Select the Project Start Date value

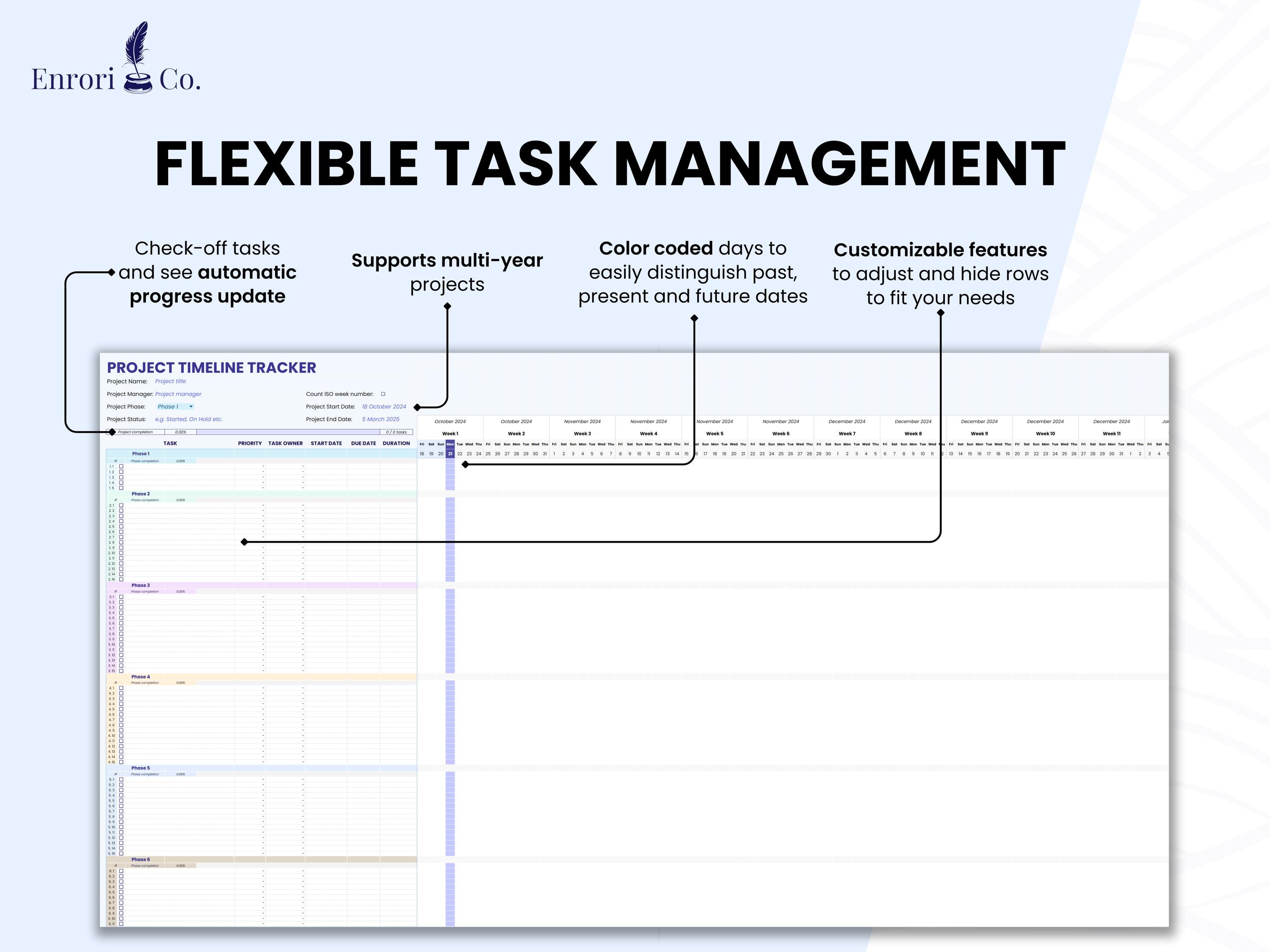point(384,406)
